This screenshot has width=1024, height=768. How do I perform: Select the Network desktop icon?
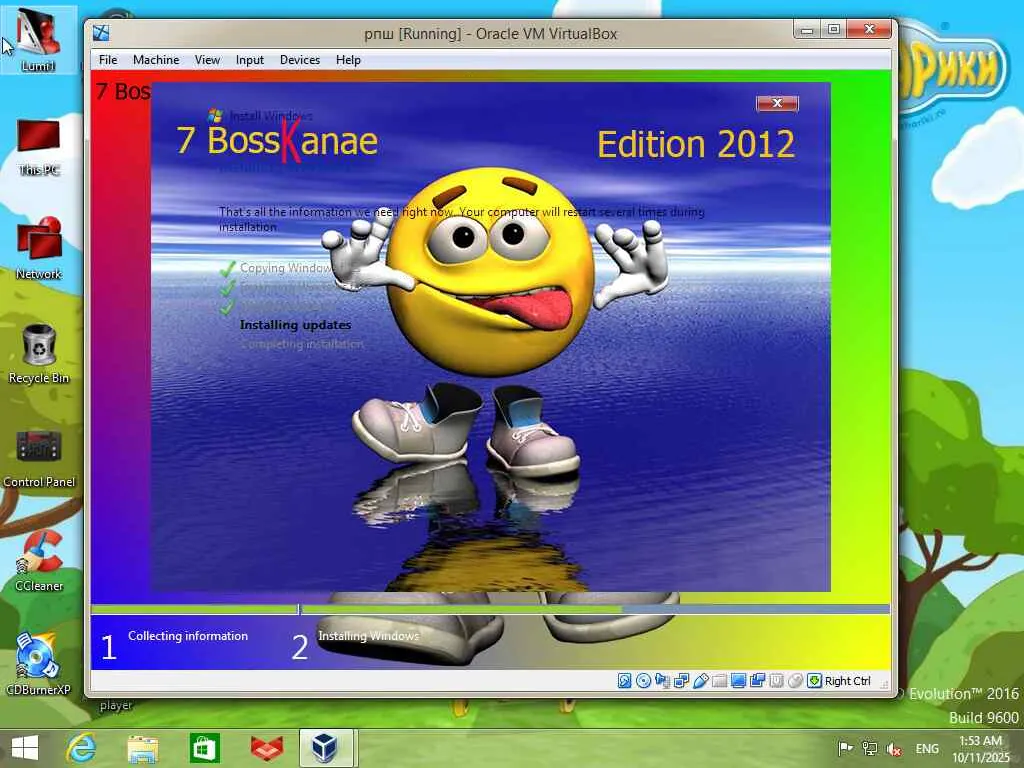click(39, 248)
